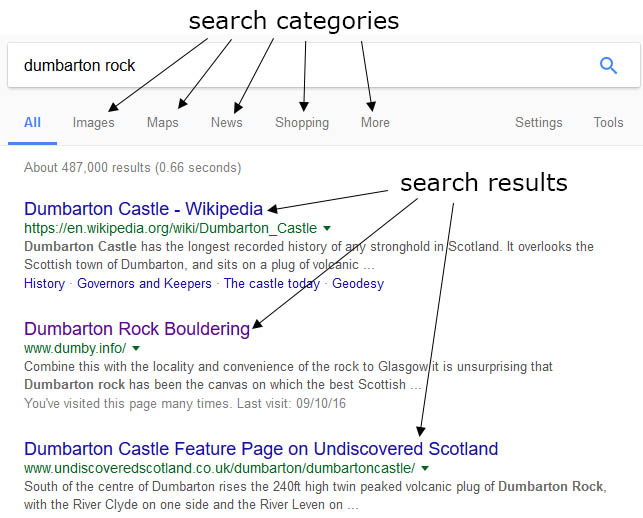Viewport: 643px width, 518px height.
Task: Select the All results tab
Action: 32,123
